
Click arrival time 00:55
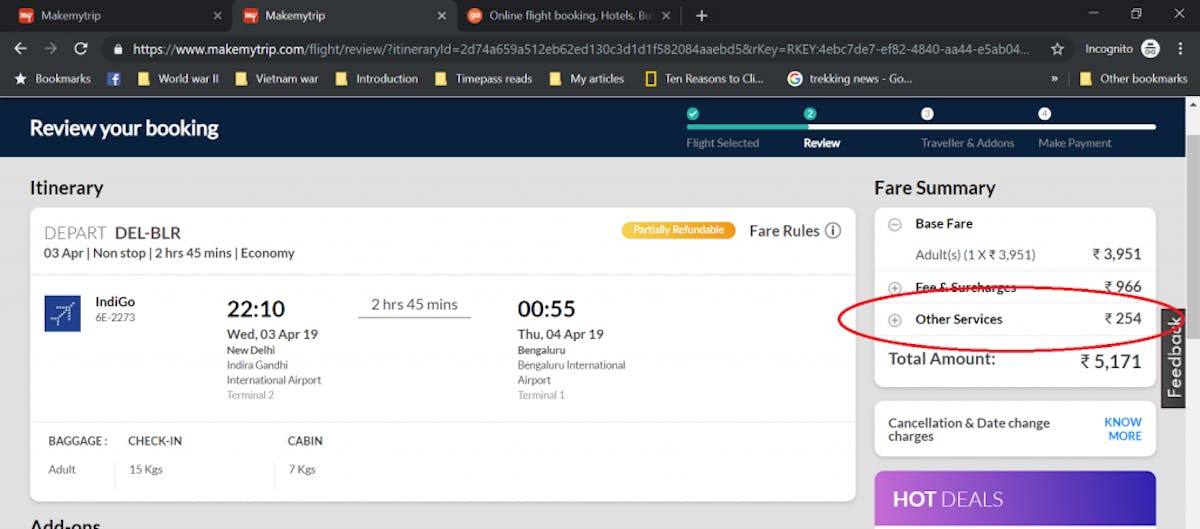point(547,308)
